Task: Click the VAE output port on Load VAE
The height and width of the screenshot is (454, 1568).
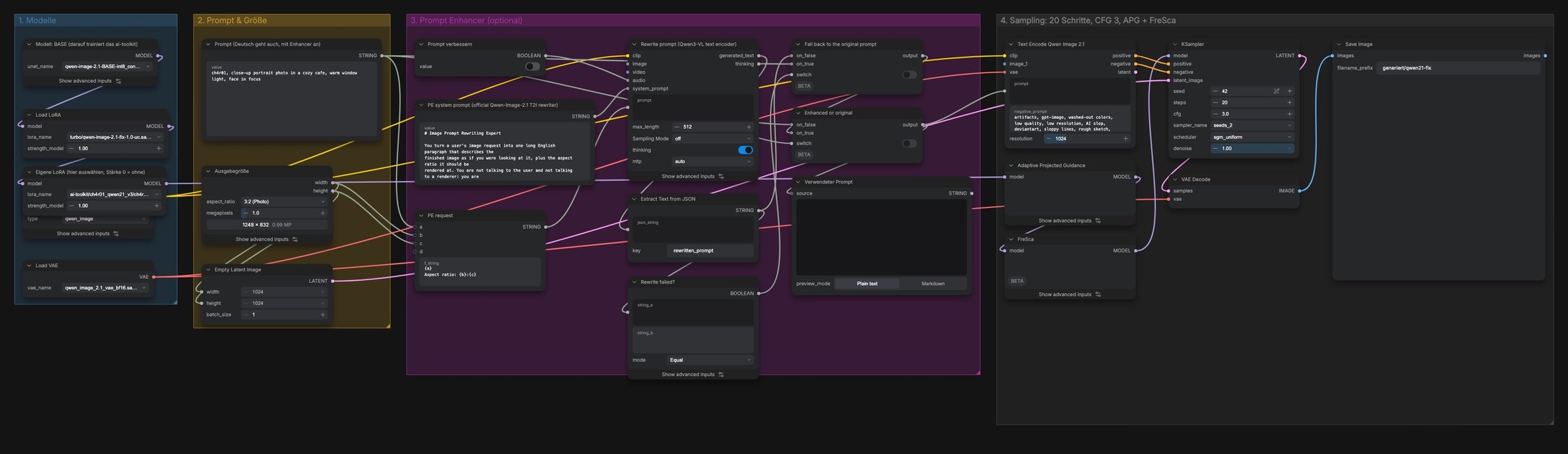Action: (x=154, y=277)
